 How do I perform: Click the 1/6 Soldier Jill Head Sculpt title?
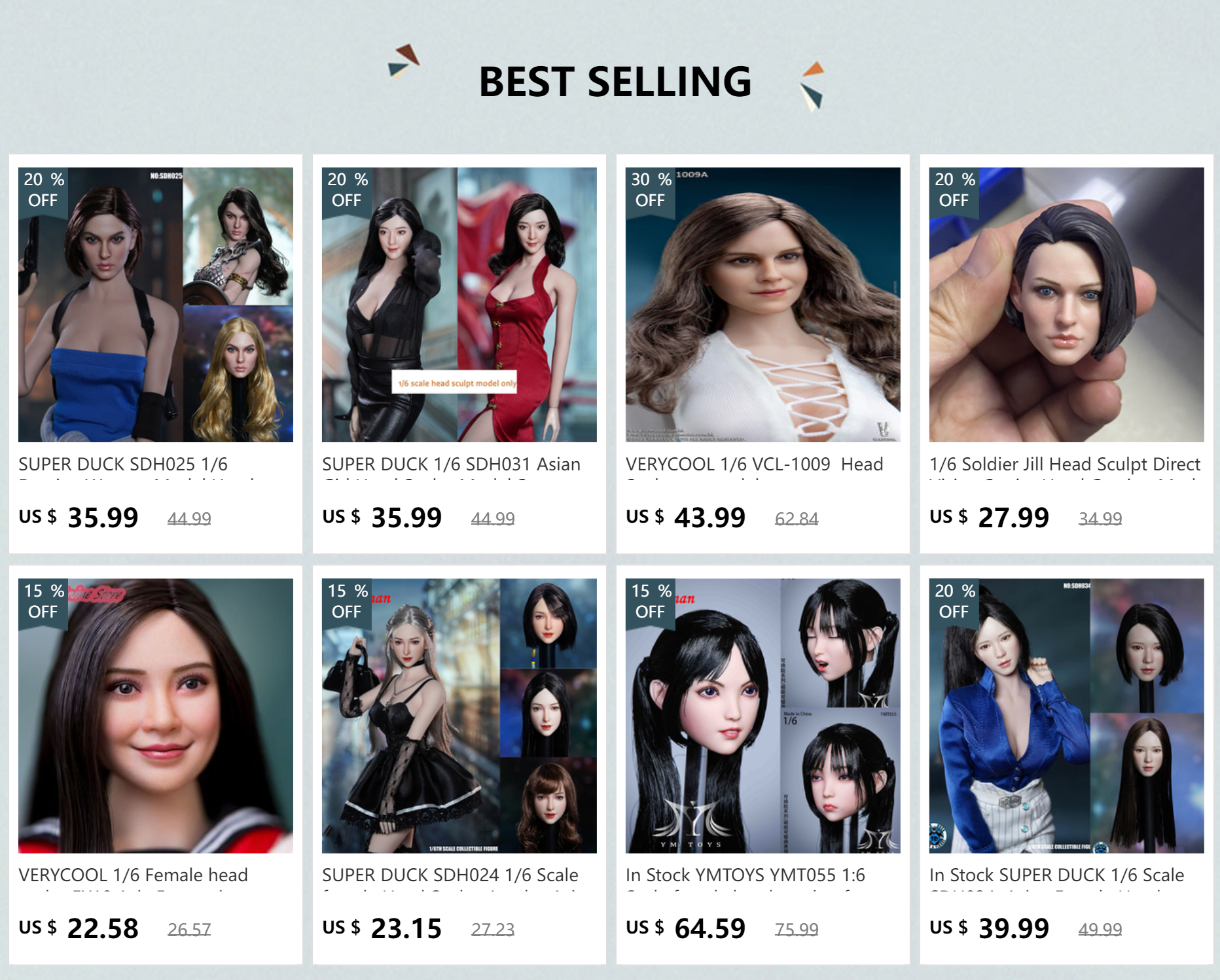click(1065, 464)
